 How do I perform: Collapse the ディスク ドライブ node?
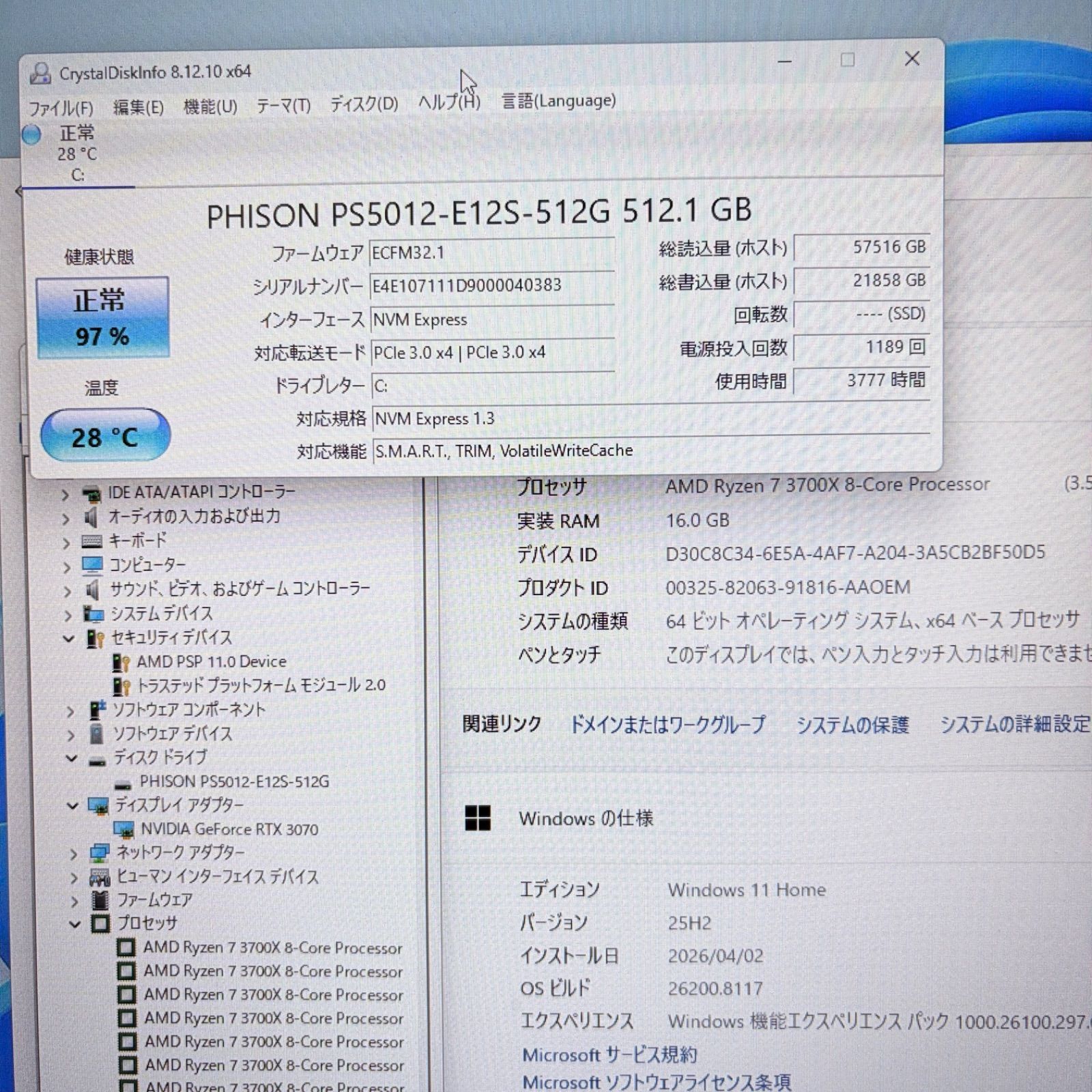72,759
